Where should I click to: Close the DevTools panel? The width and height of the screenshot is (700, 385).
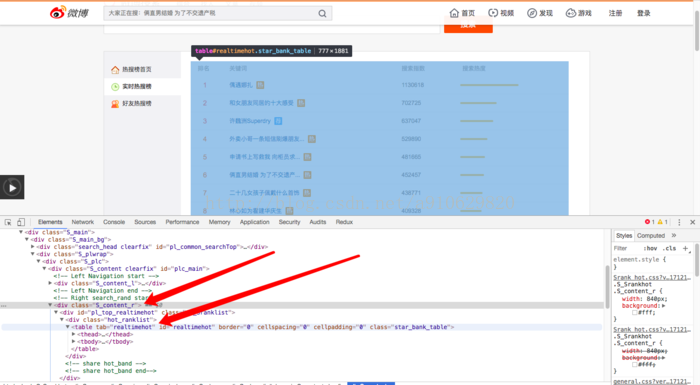[692, 222]
